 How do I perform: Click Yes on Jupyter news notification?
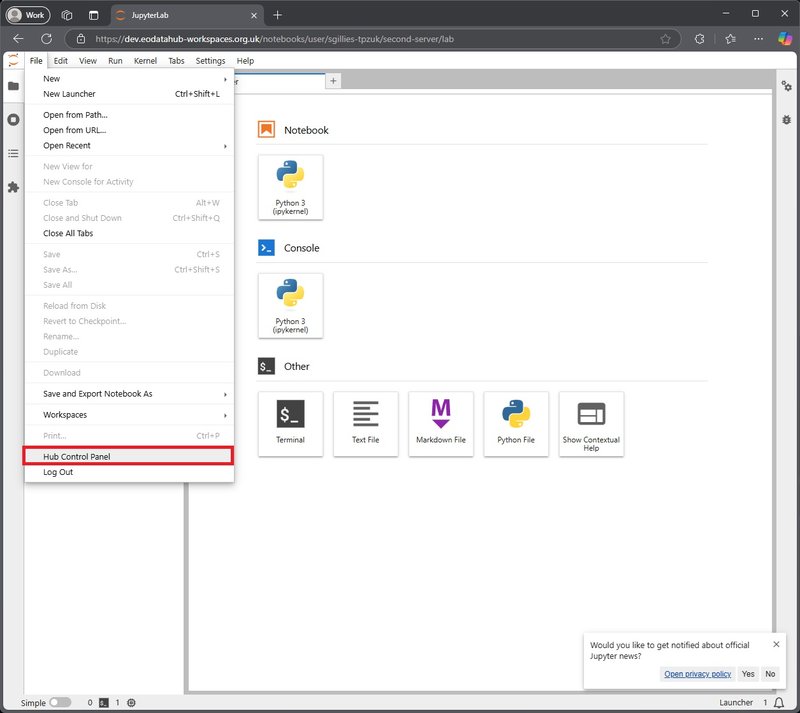[748, 674]
